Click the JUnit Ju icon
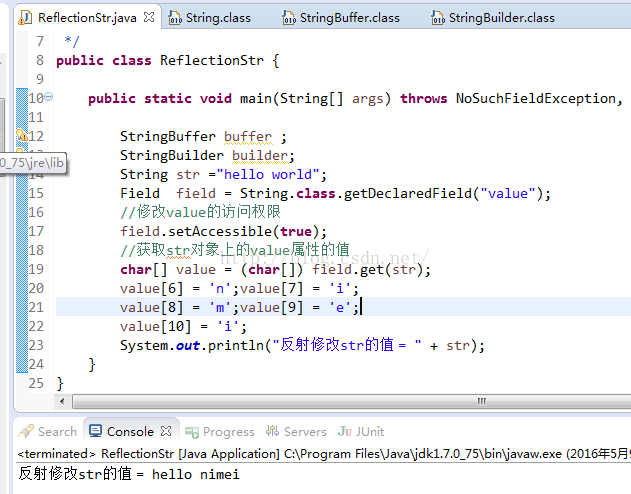The image size is (631, 494). pyautogui.click(x=345, y=431)
